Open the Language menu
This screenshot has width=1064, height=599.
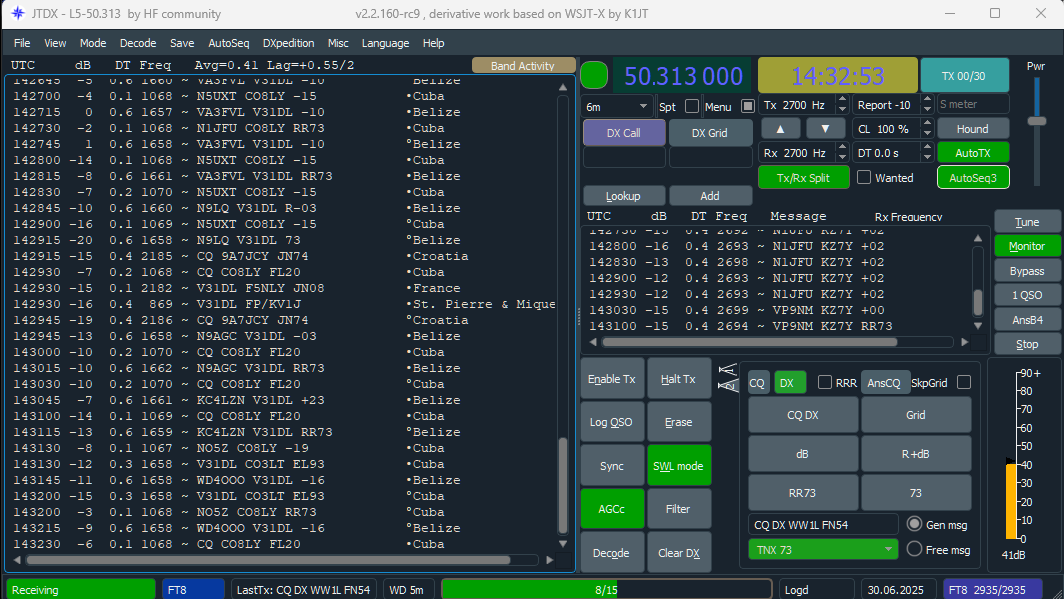385,43
